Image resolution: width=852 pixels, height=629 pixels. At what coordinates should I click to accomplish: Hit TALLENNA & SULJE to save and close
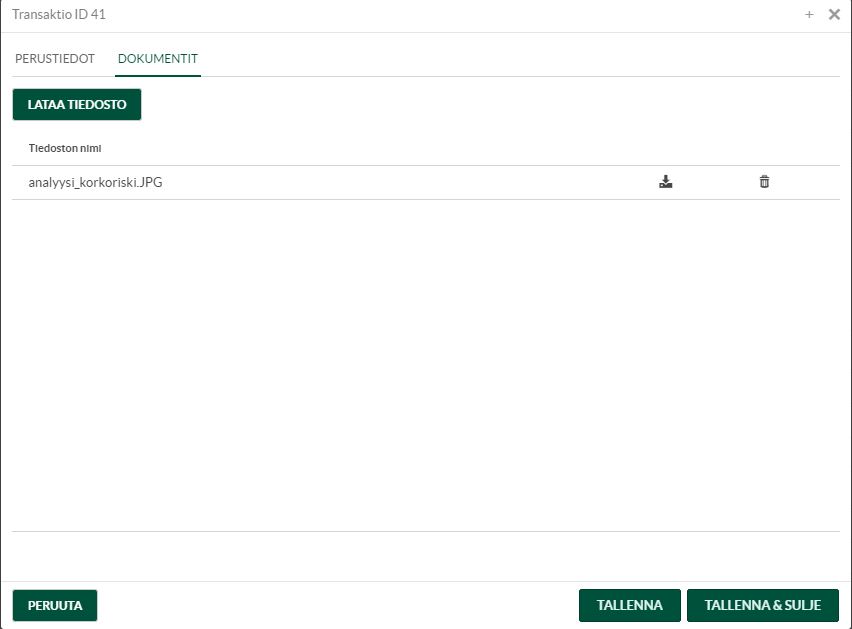[762, 605]
